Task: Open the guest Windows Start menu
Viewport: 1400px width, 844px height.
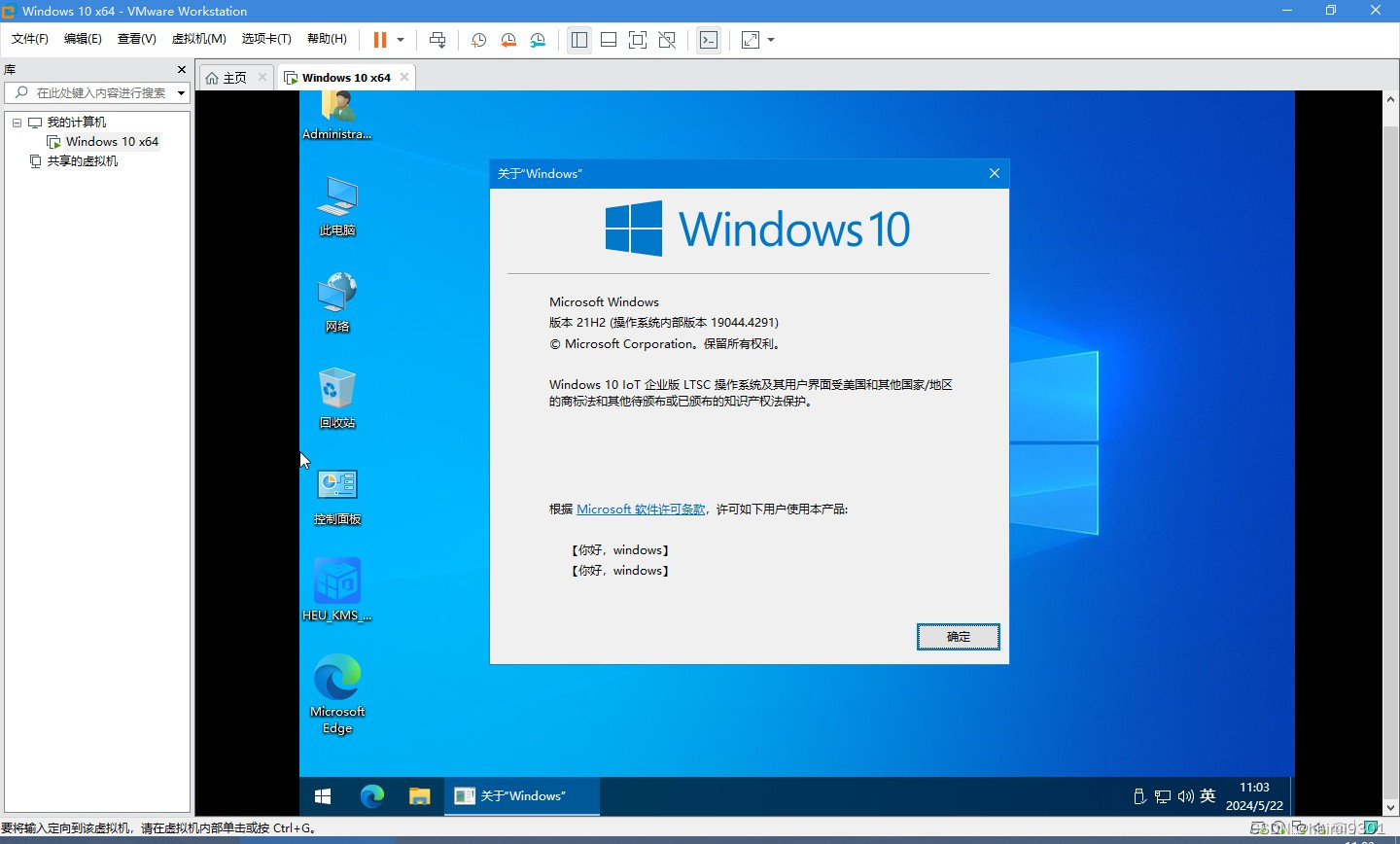Action: coord(323,796)
